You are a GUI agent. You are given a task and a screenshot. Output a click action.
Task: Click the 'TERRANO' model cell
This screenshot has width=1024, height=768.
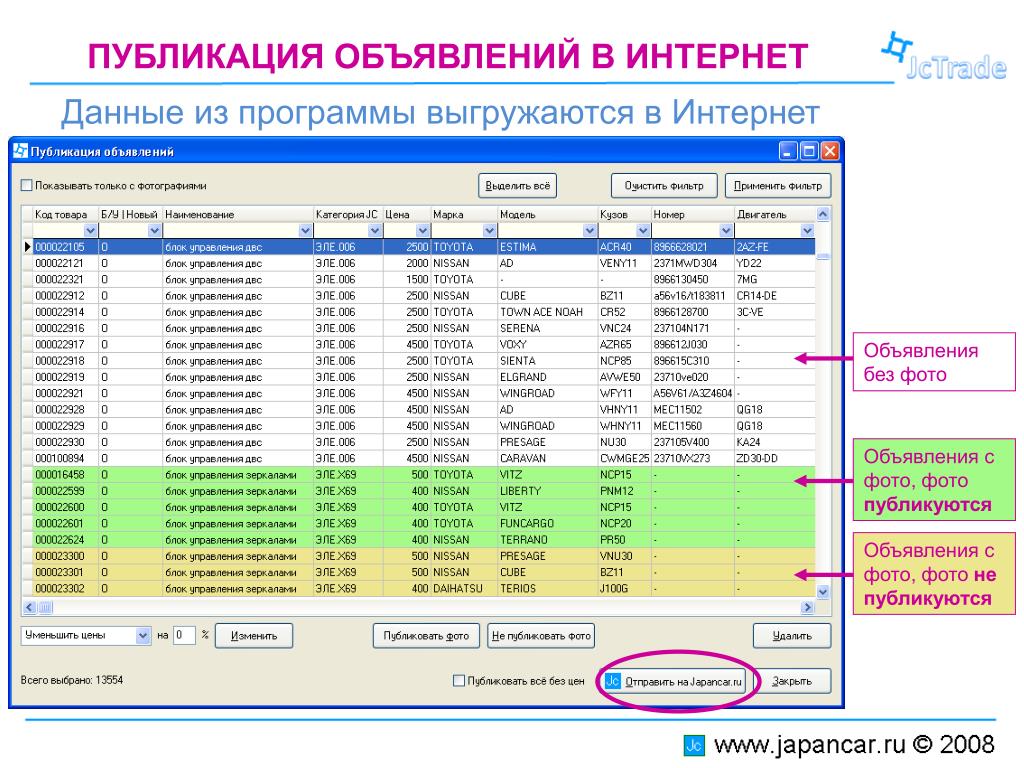[547, 540]
